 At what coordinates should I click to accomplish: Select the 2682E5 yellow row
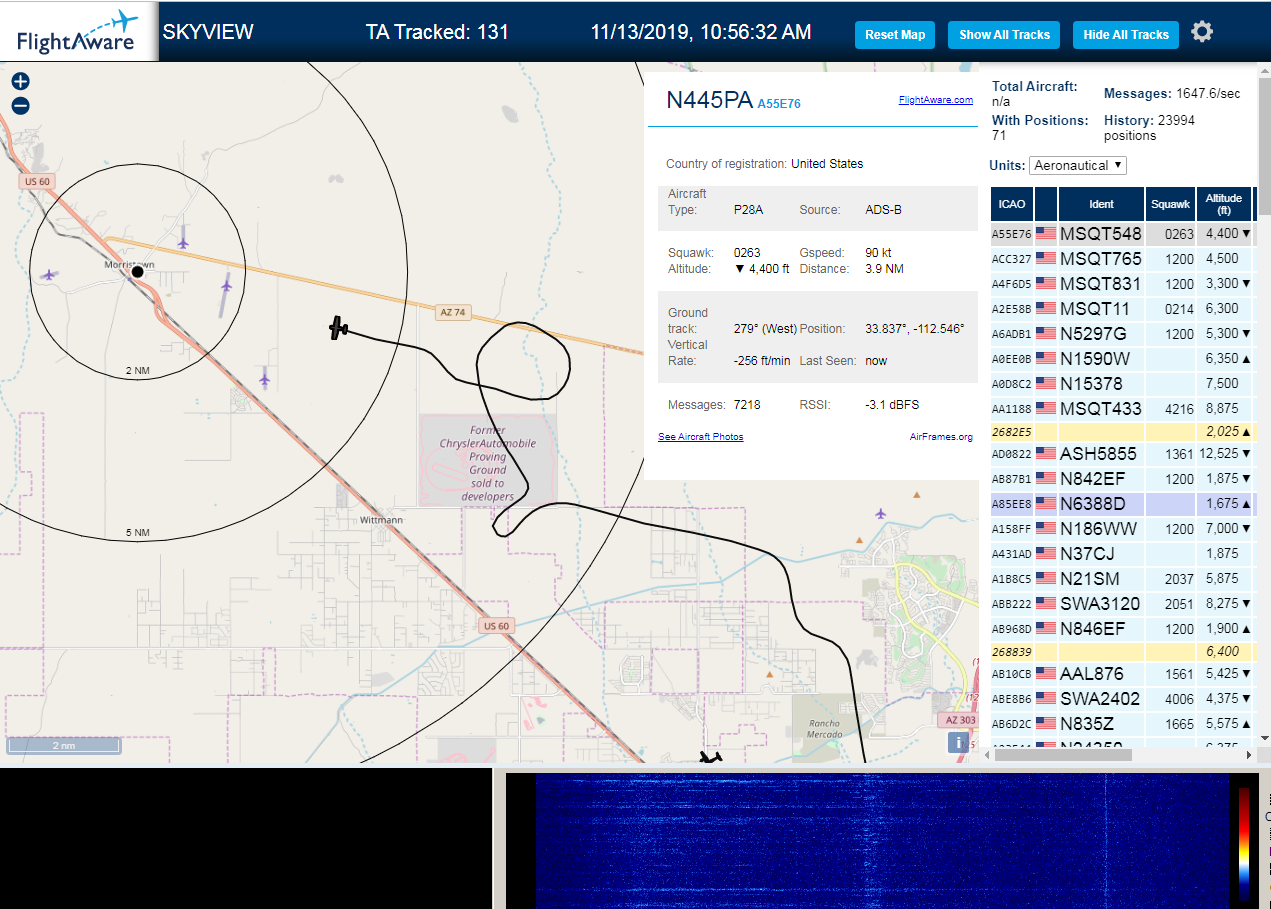[1123, 432]
